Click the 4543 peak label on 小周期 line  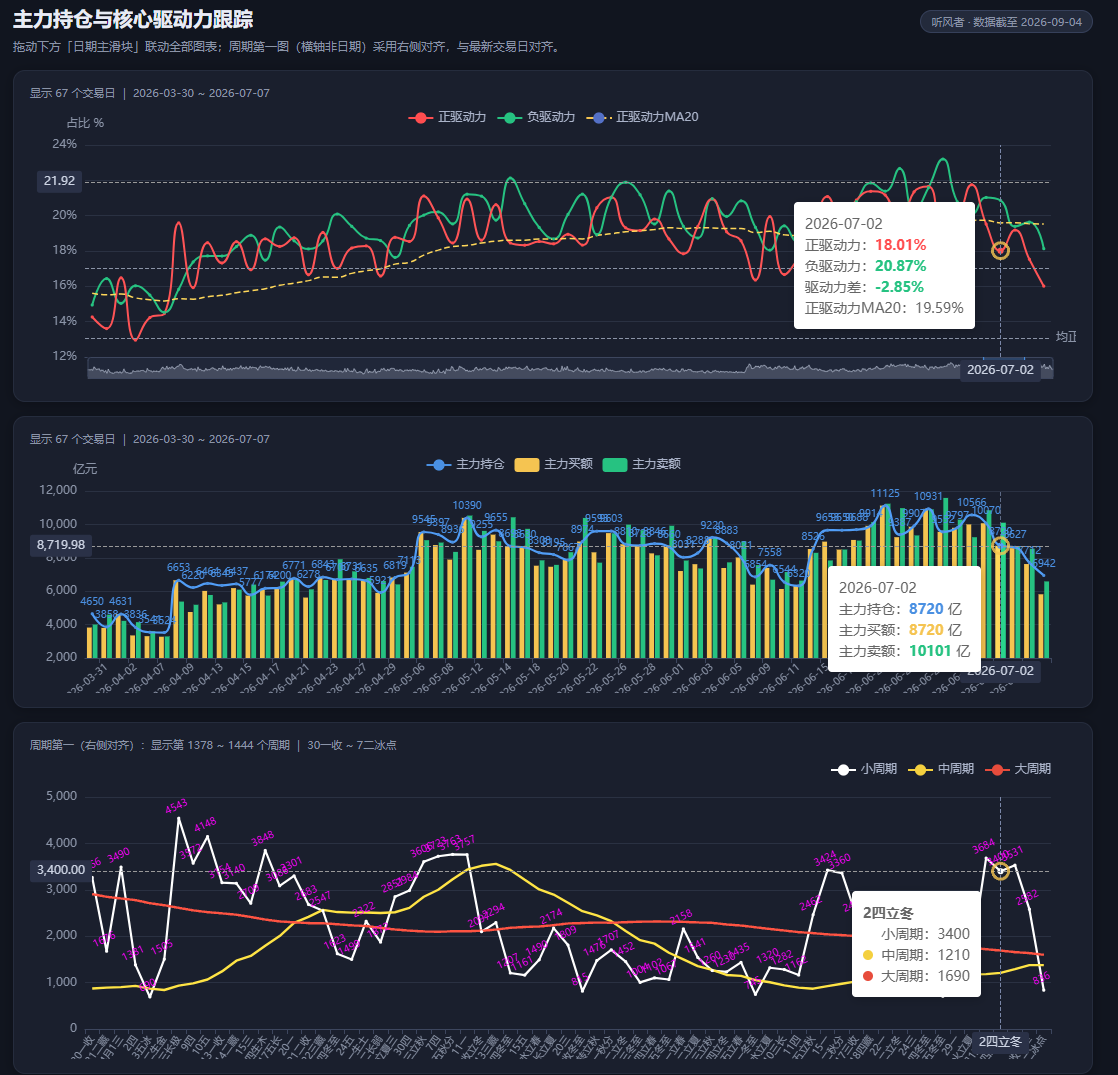[x=176, y=806]
